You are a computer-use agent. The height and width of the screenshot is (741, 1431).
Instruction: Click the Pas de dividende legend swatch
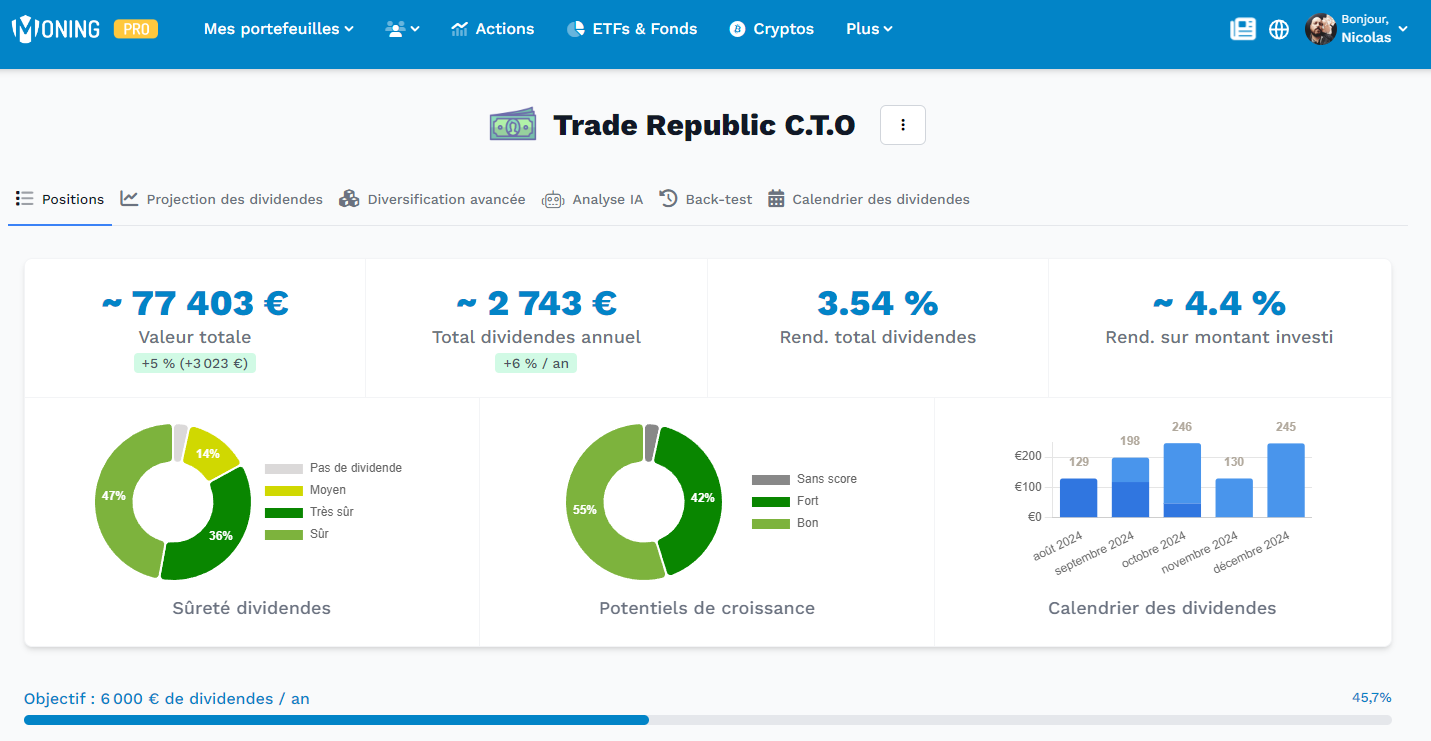[284, 468]
